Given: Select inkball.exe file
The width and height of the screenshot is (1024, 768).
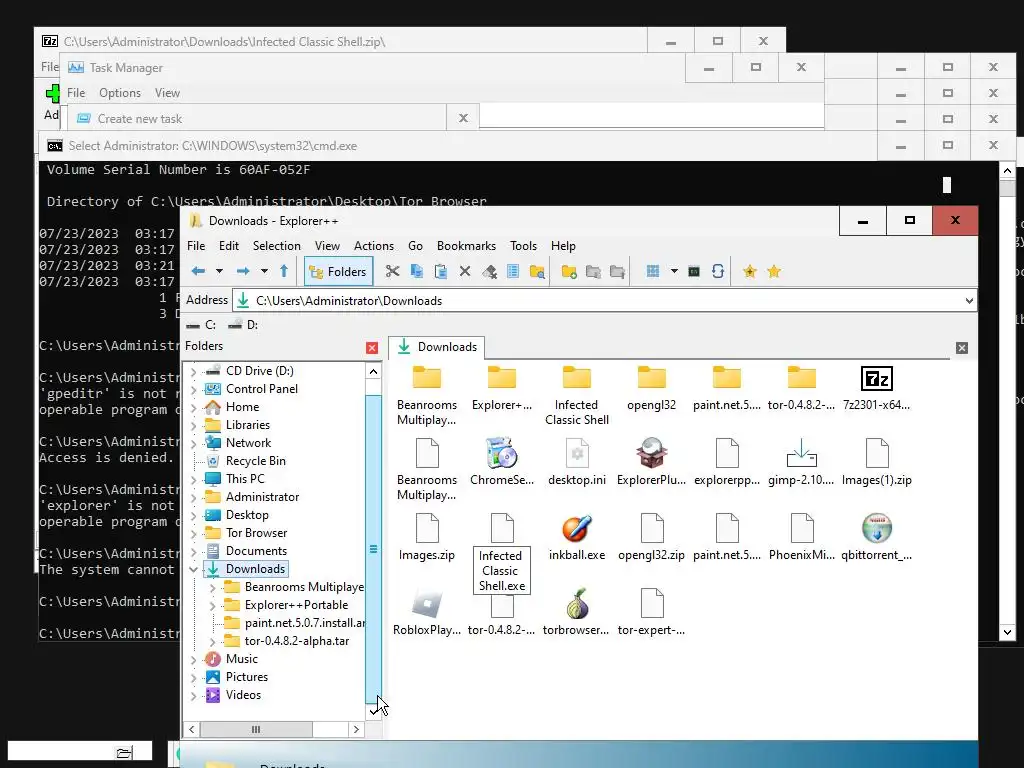Looking at the screenshot, I should (577, 537).
